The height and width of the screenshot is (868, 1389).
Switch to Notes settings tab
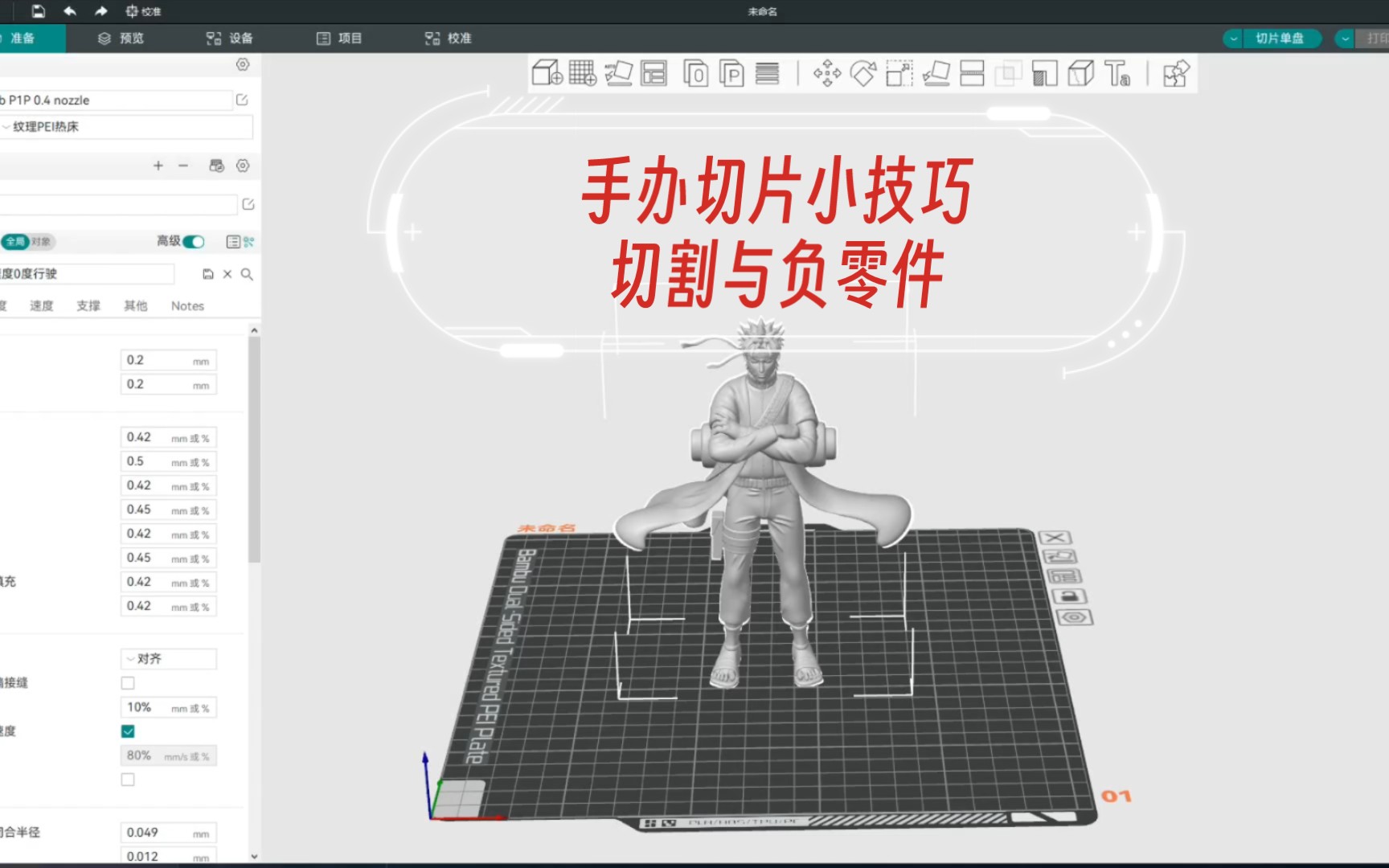(x=187, y=306)
